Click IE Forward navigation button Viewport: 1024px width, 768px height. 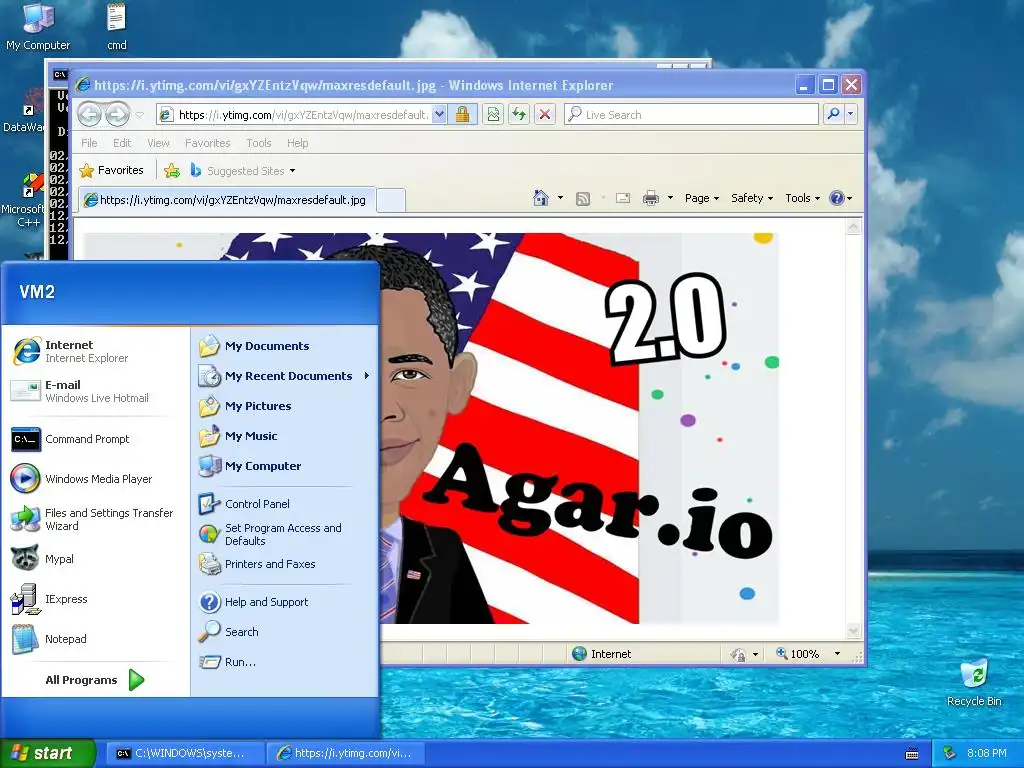pyautogui.click(x=118, y=114)
